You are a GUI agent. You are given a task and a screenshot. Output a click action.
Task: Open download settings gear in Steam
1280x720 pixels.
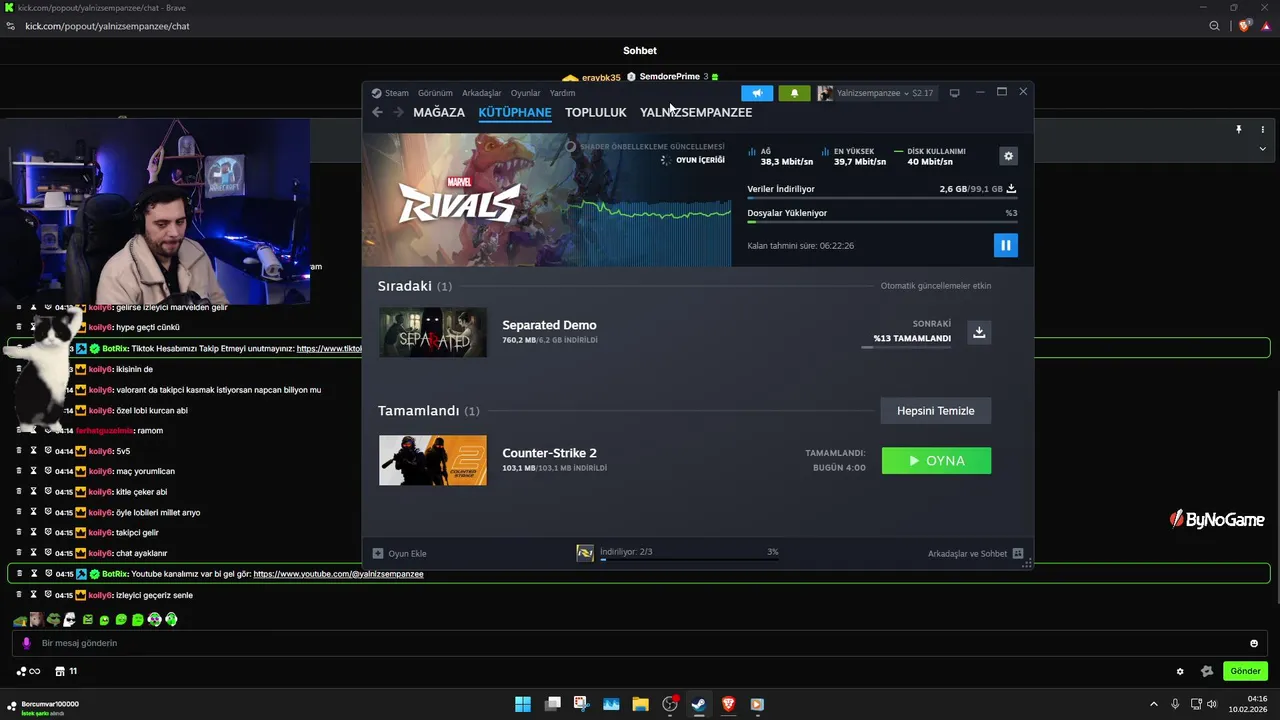1008,156
